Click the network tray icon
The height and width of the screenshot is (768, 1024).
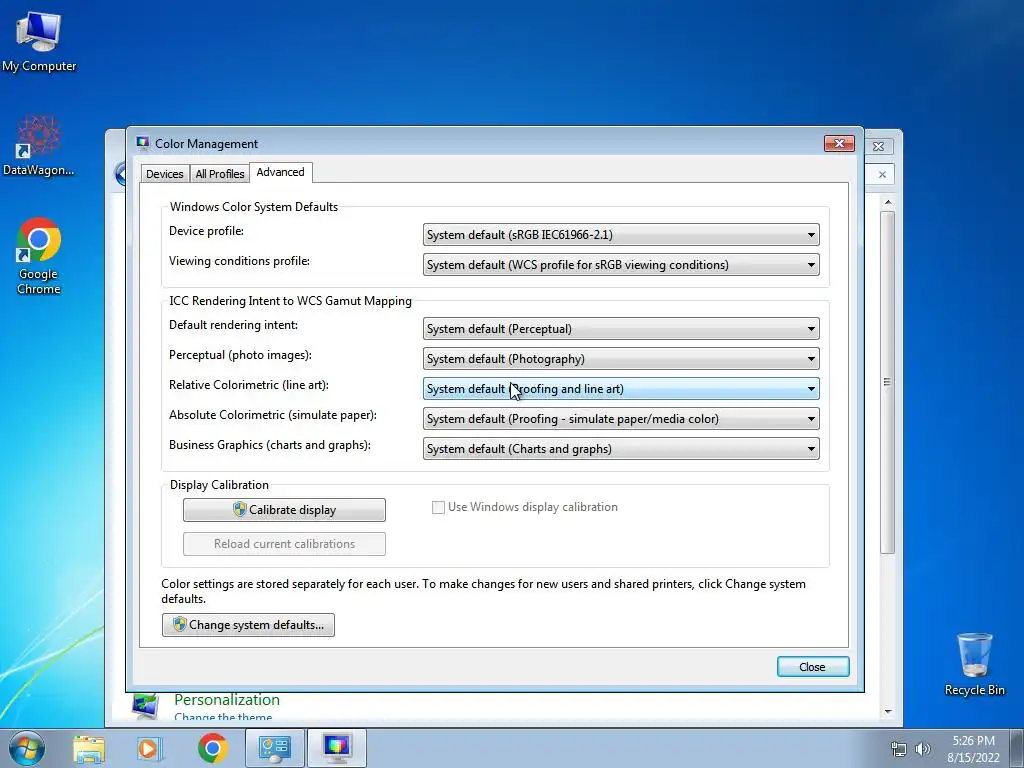tap(899, 749)
